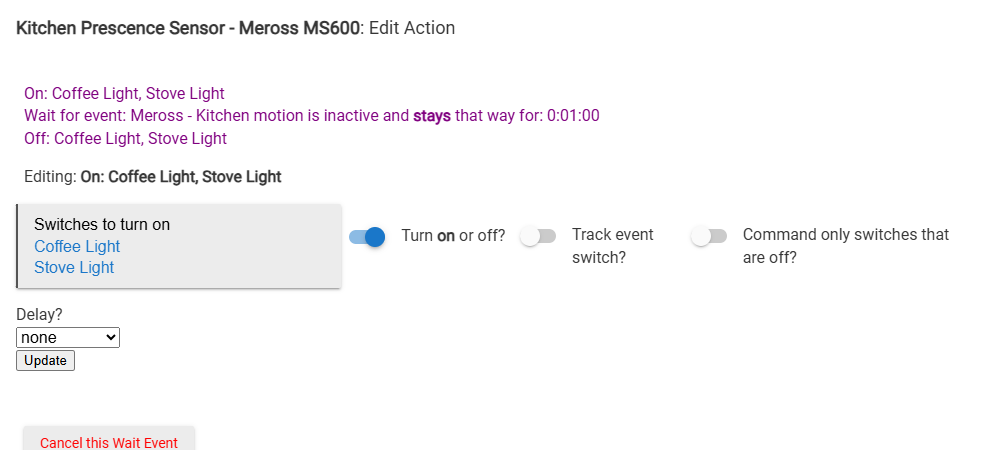
Task: Select Coffee Light in the switches list
Action: (x=77, y=246)
